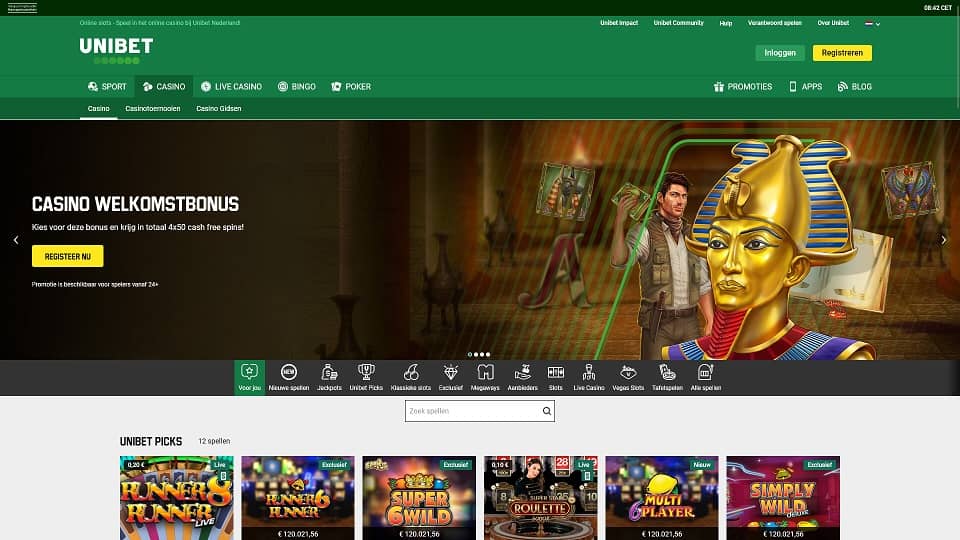The image size is (960, 540).
Task: Open the Live Casino category icon
Action: (x=588, y=372)
